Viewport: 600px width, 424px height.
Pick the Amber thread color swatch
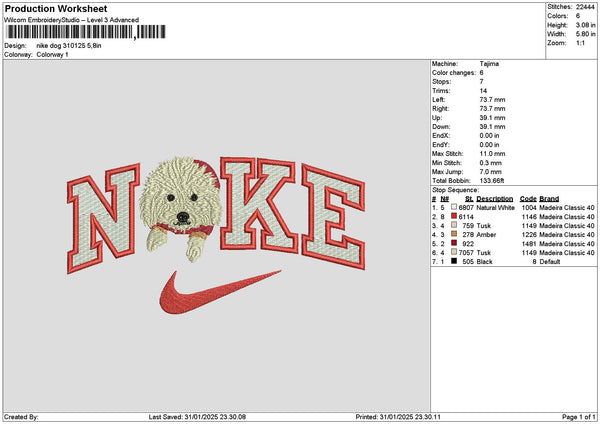(454, 234)
